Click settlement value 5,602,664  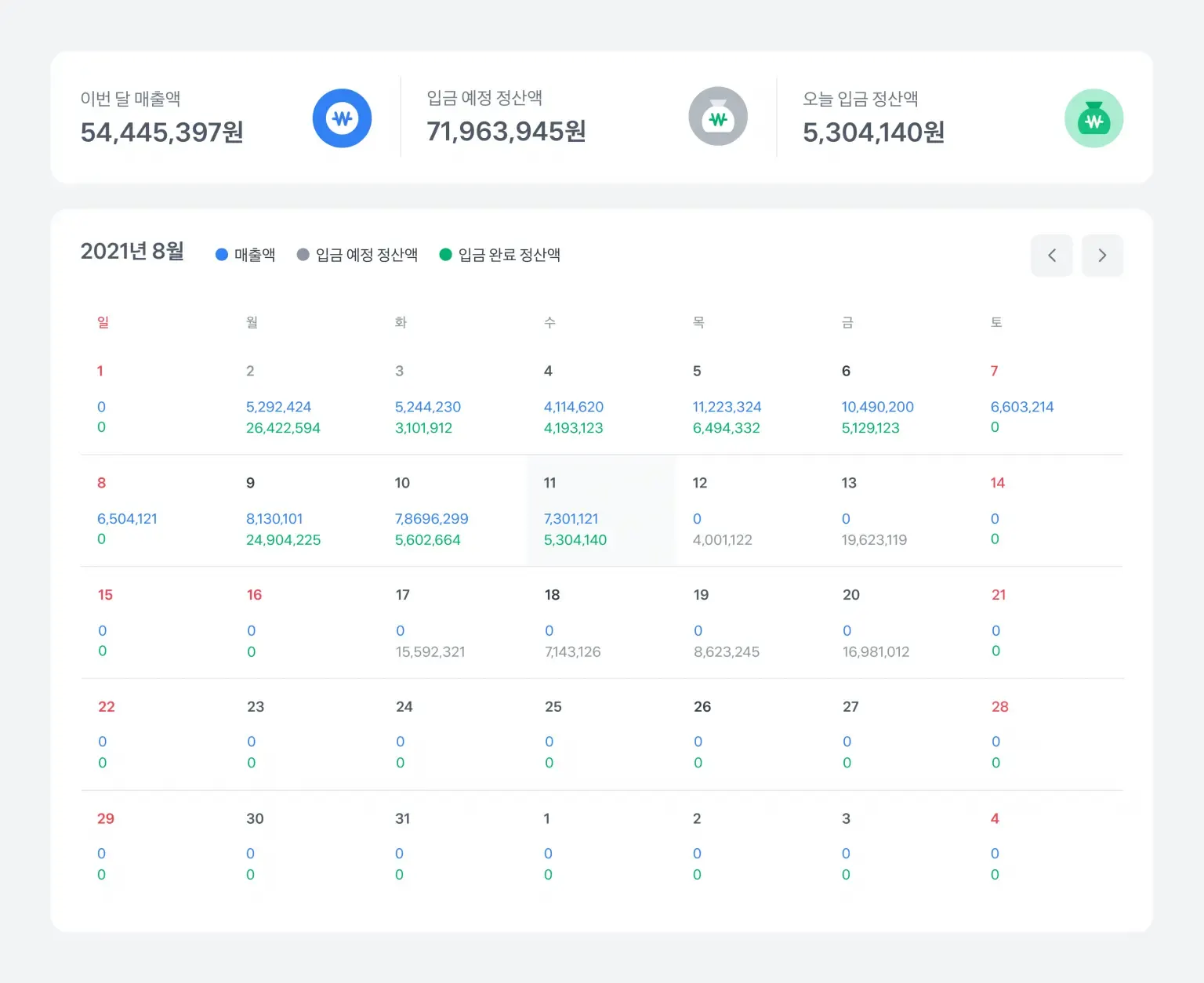coord(427,540)
